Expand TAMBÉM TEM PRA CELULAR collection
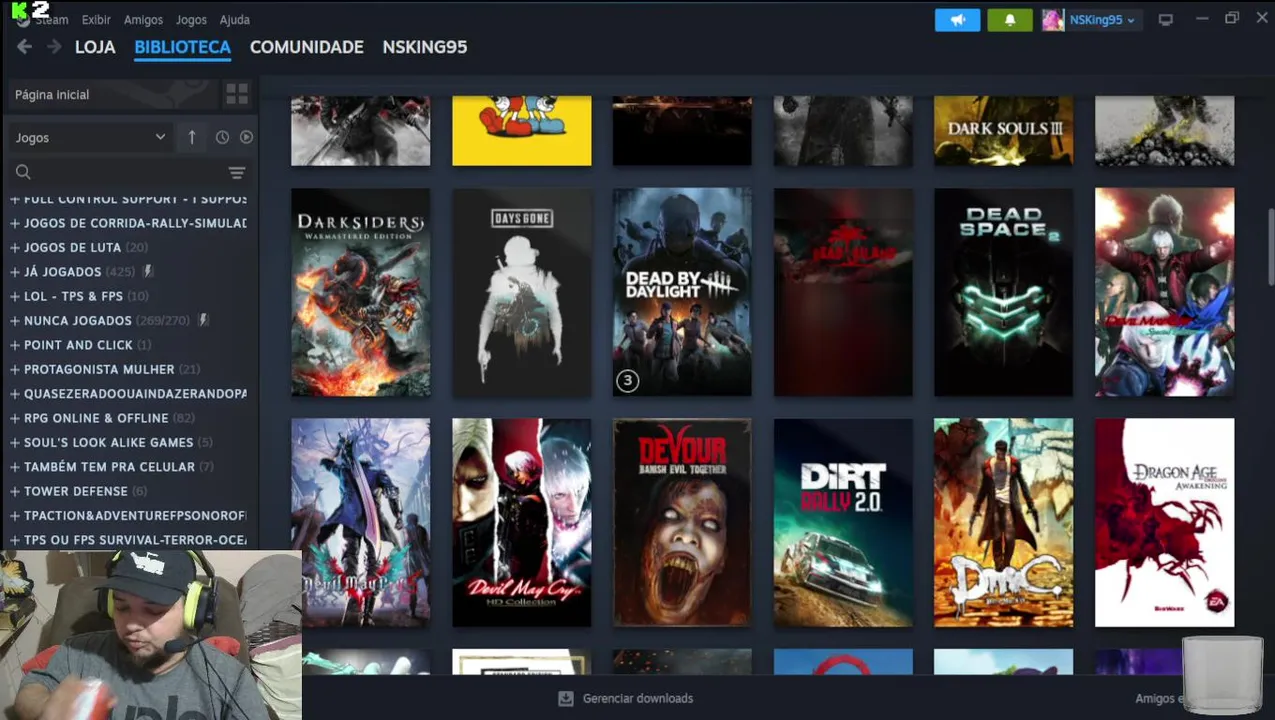This screenshot has height=720, width=1275. 15,467
